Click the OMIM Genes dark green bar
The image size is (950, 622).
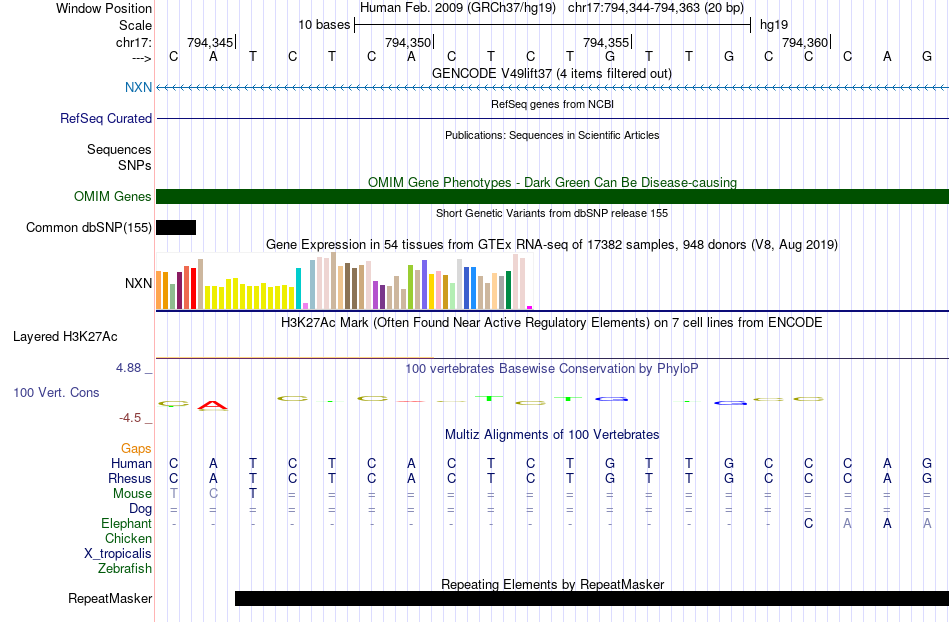click(552, 196)
